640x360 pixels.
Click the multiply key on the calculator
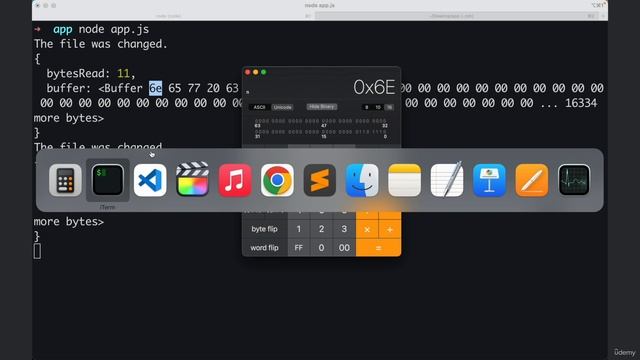click(x=367, y=229)
